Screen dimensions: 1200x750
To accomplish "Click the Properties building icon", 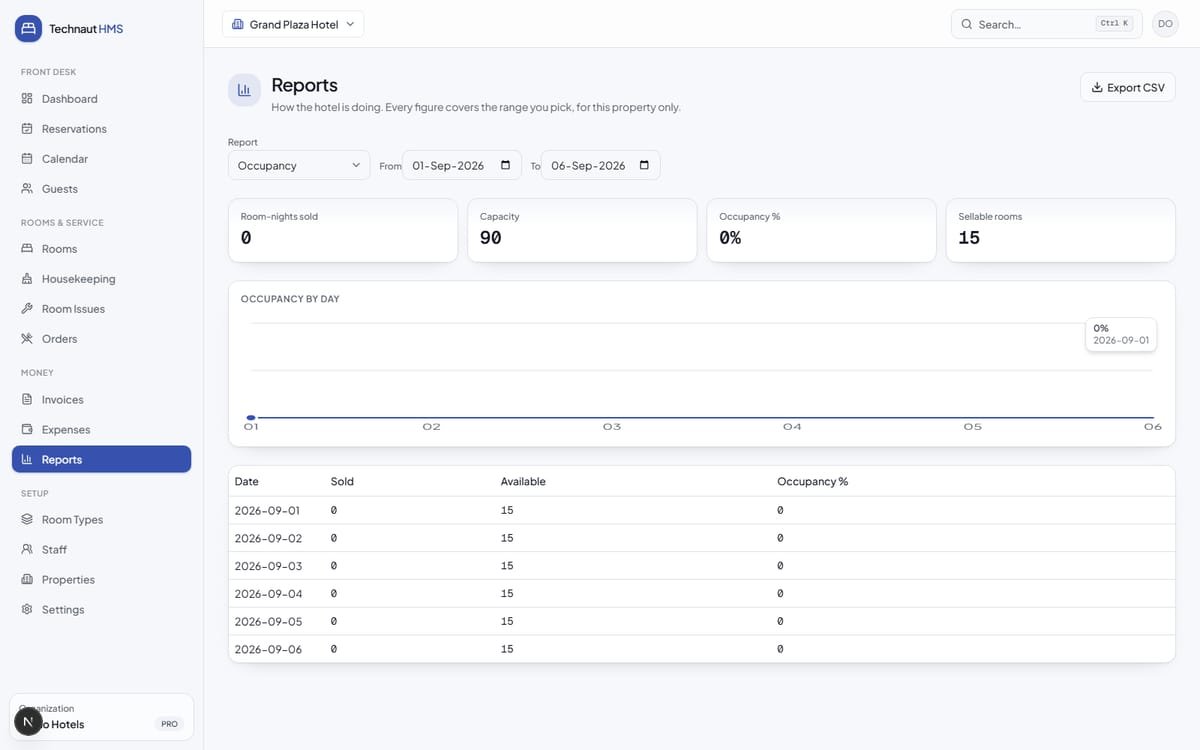I will point(27,580).
